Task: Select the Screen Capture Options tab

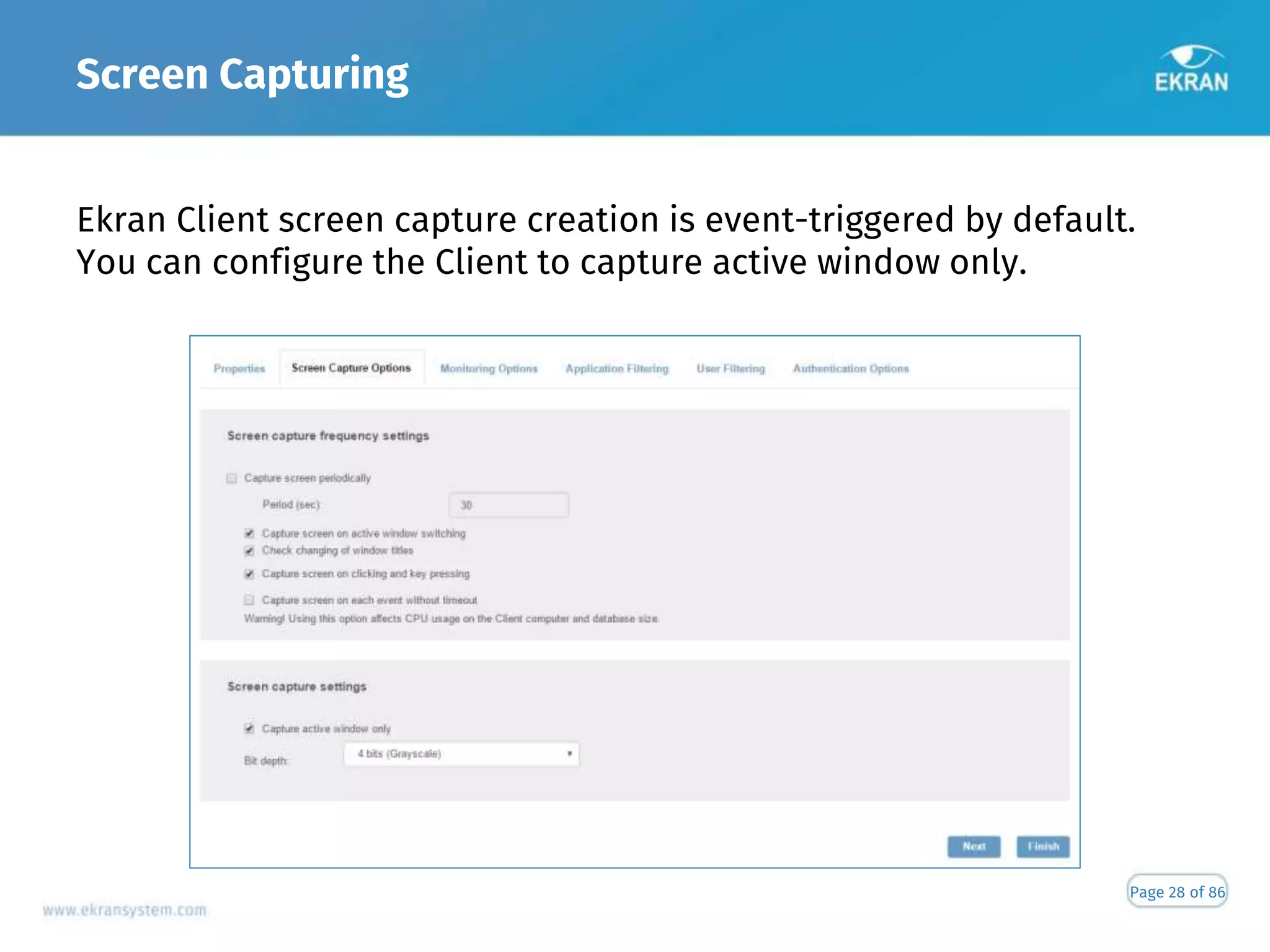Action: (352, 368)
